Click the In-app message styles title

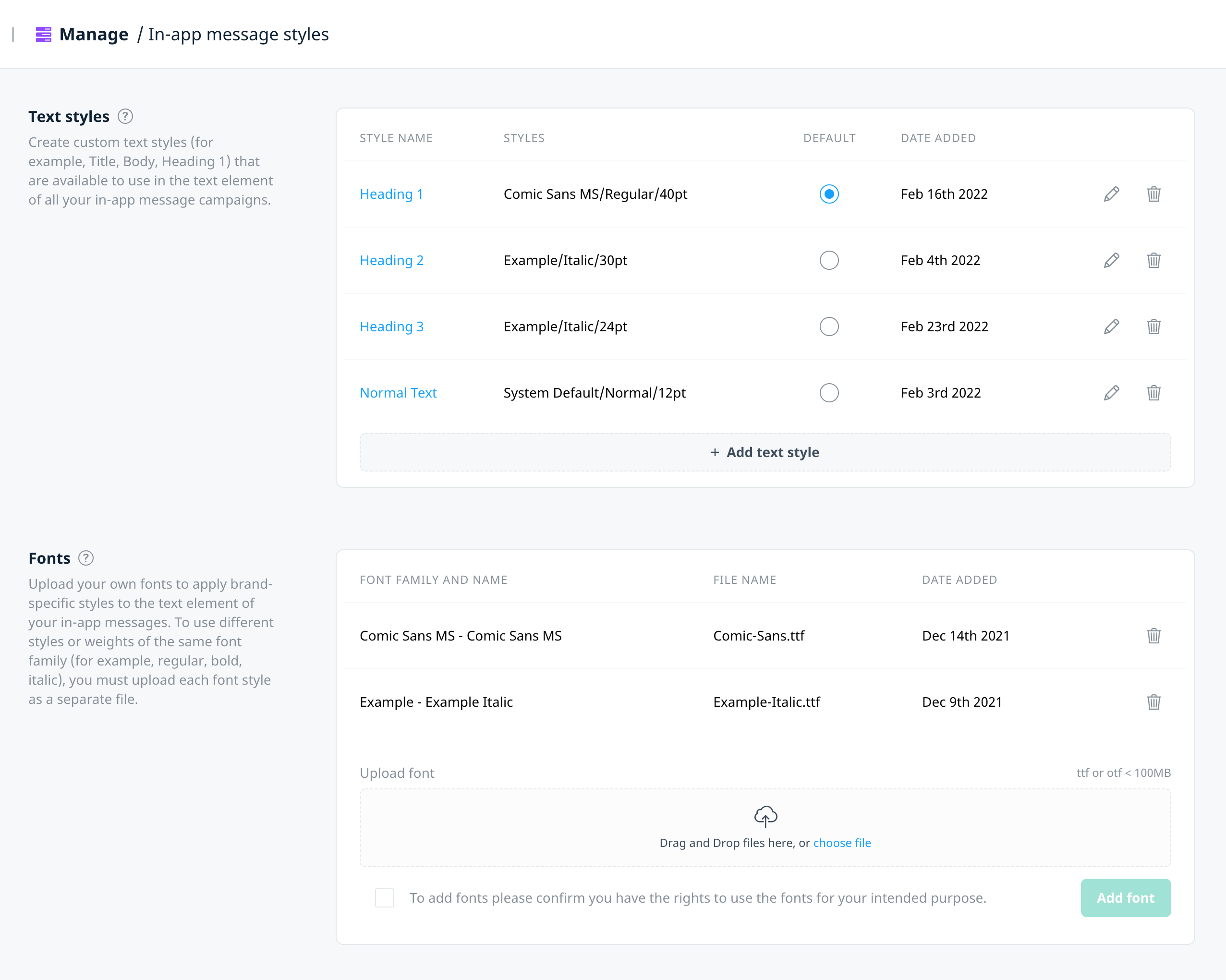[238, 35]
